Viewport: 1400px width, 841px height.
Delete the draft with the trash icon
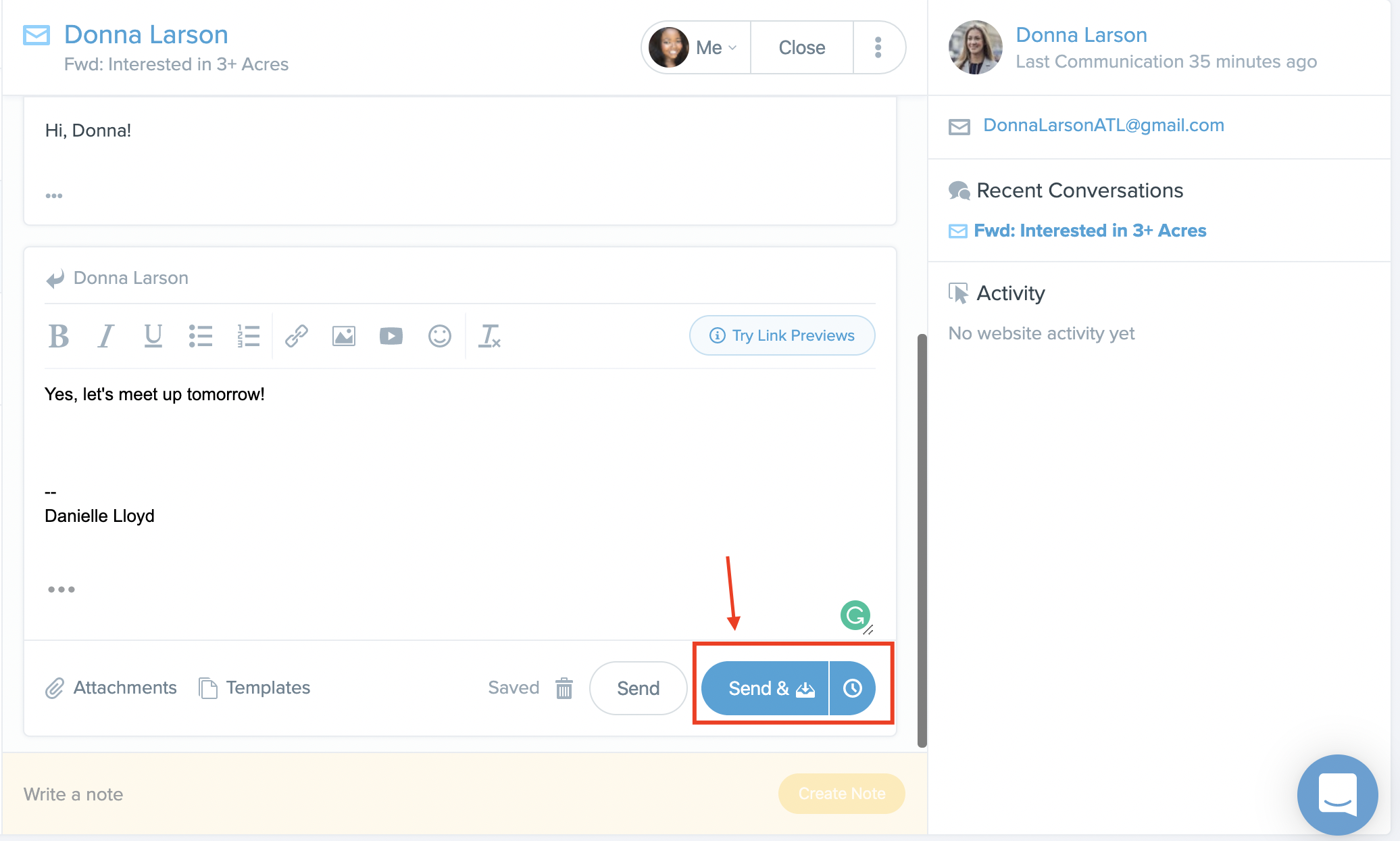point(565,688)
